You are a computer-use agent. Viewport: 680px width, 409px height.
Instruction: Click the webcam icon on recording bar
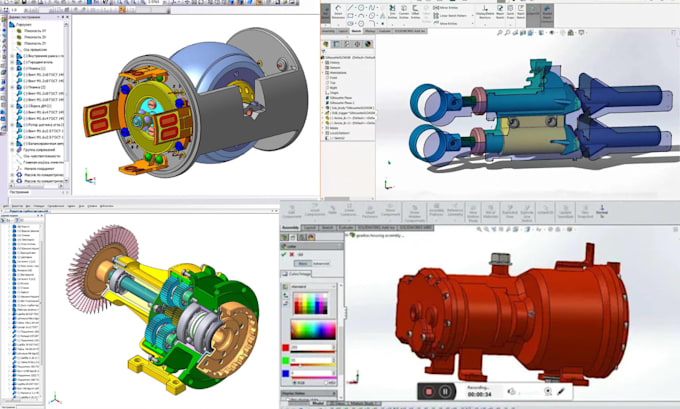click(x=548, y=392)
